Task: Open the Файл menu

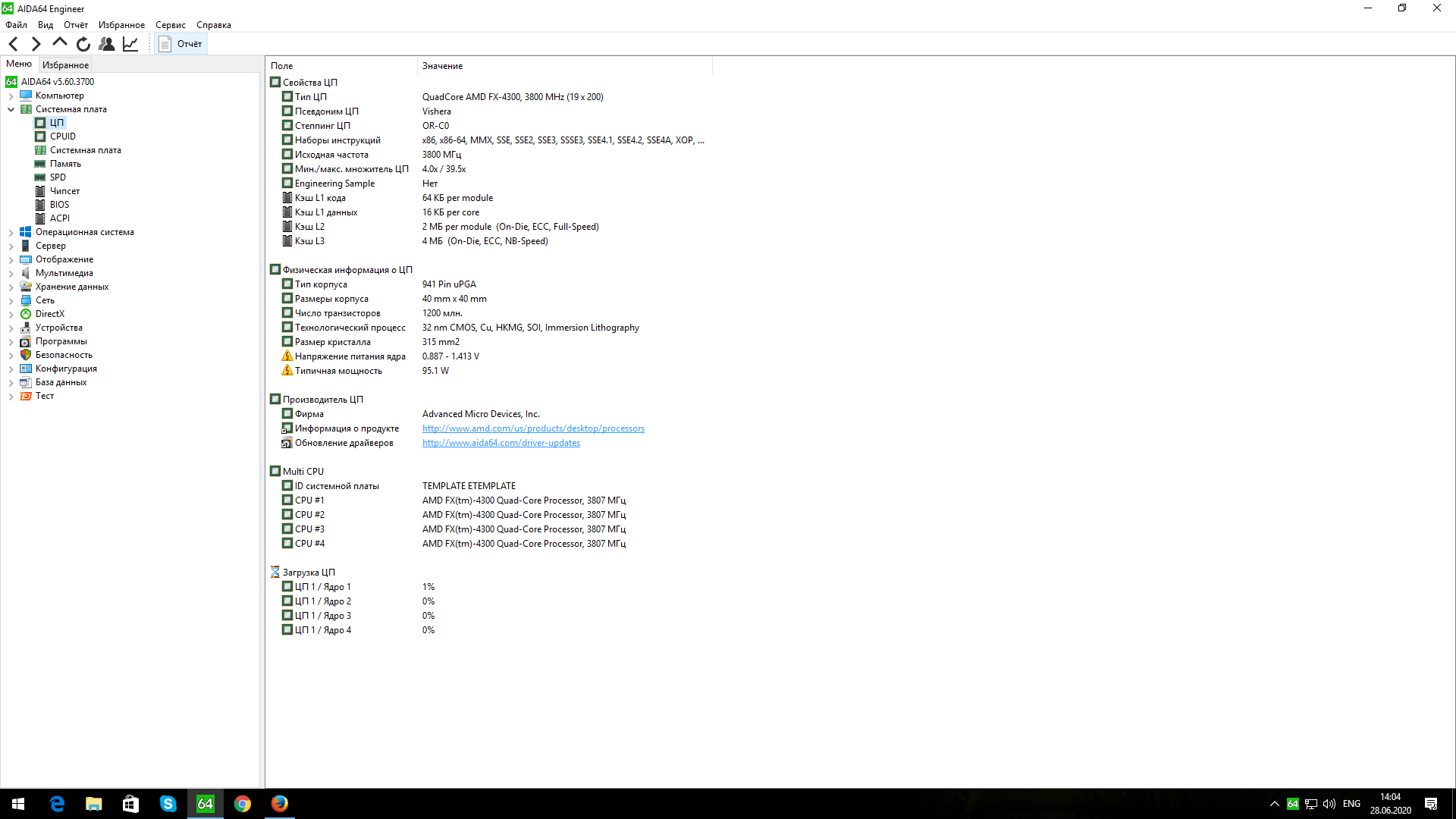Action: click(16, 25)
